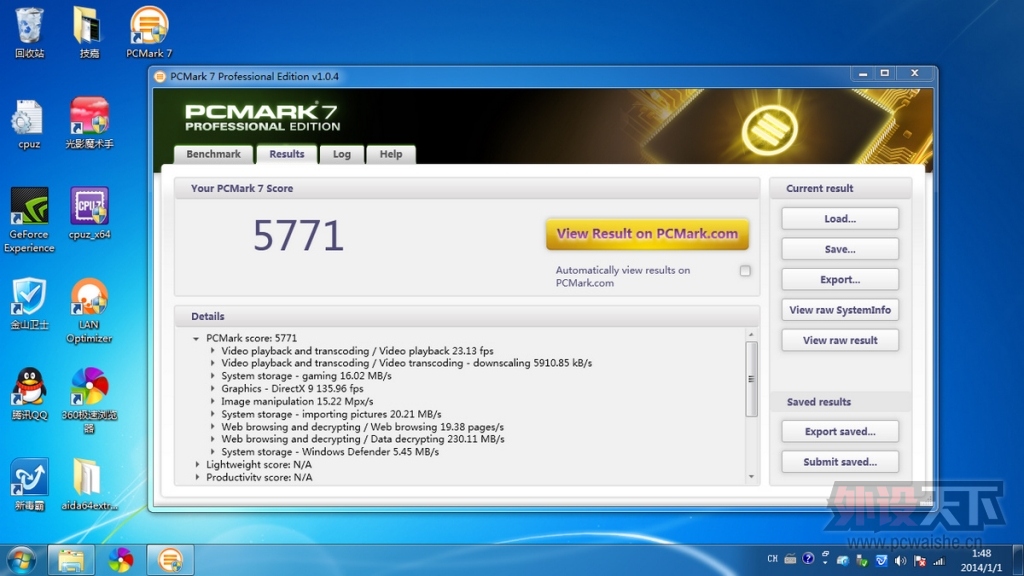Image resolution: width=1024 pixels, height=576 pixels.
Task: Click the Export... button
Action: tap(840, 280)
